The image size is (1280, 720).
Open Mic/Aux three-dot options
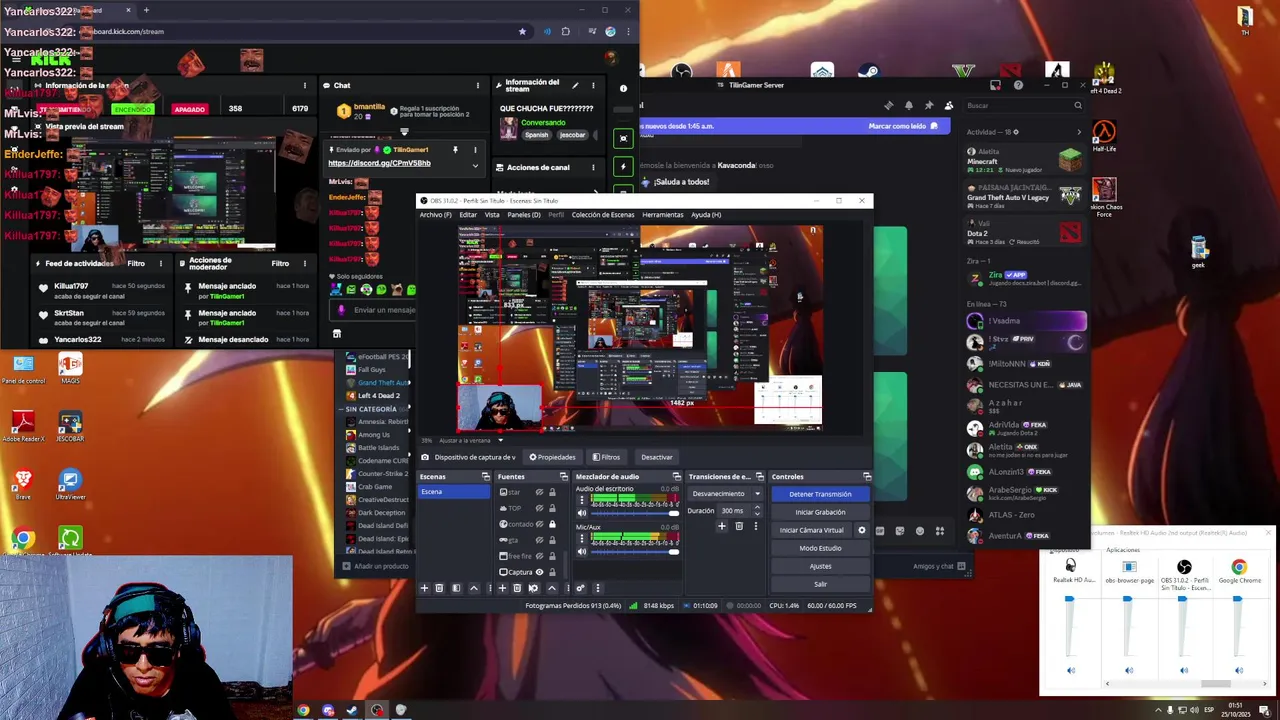[x=582, y=539]
